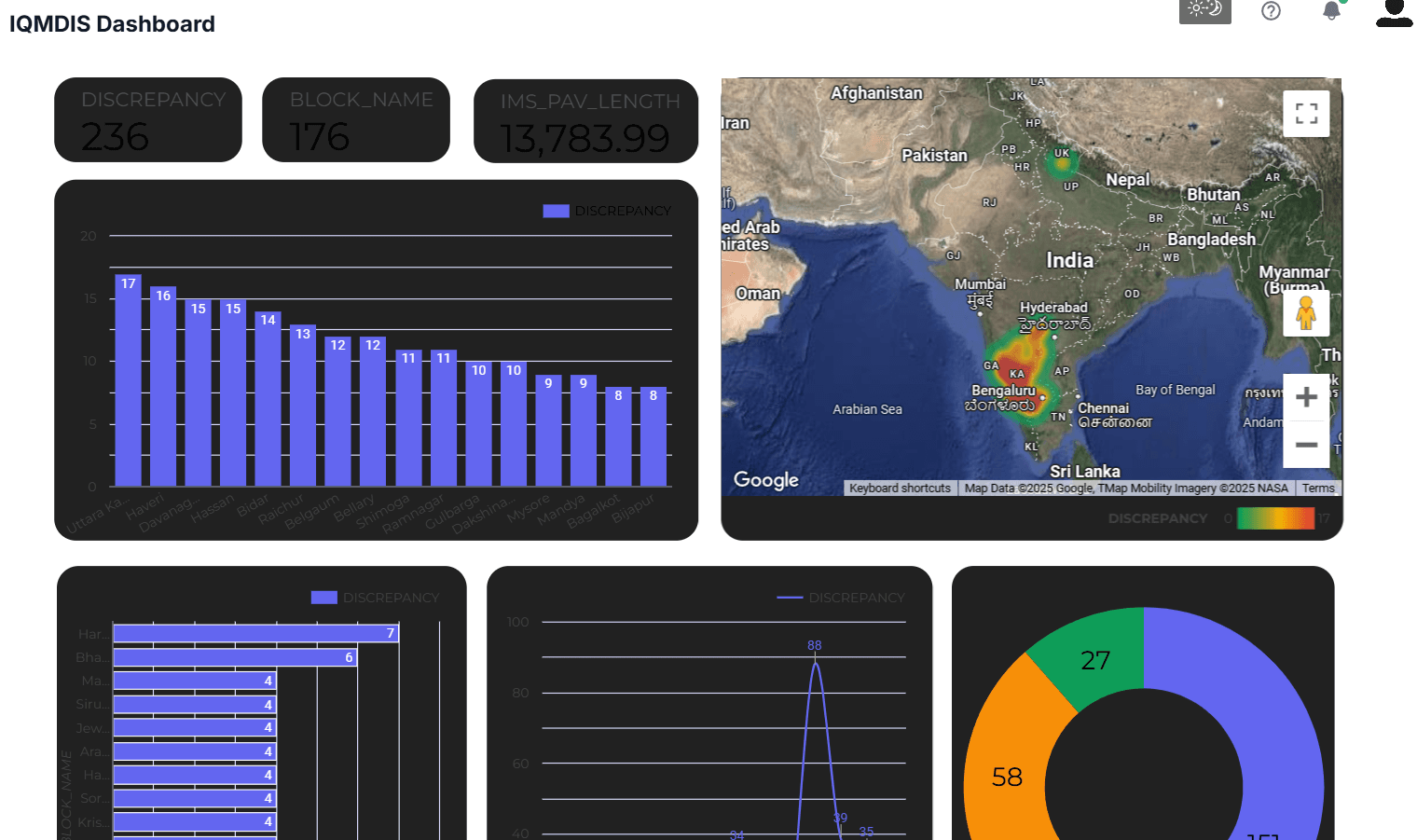Toggle the dark/light theme switch

1204,10
